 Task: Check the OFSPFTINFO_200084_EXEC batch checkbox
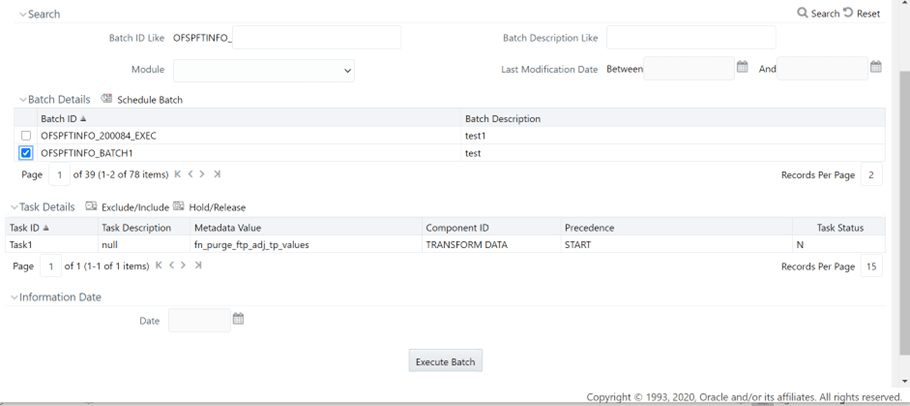26,136
